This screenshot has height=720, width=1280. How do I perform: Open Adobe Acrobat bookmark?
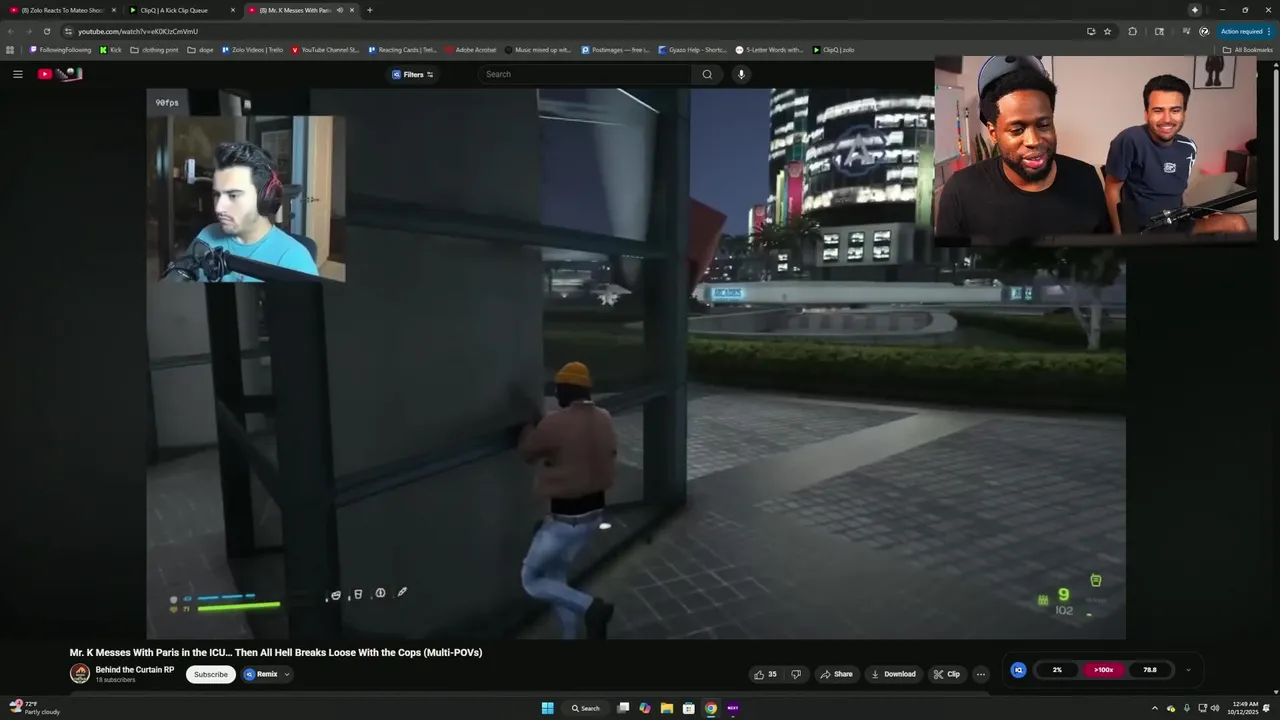tap(470, 49)
